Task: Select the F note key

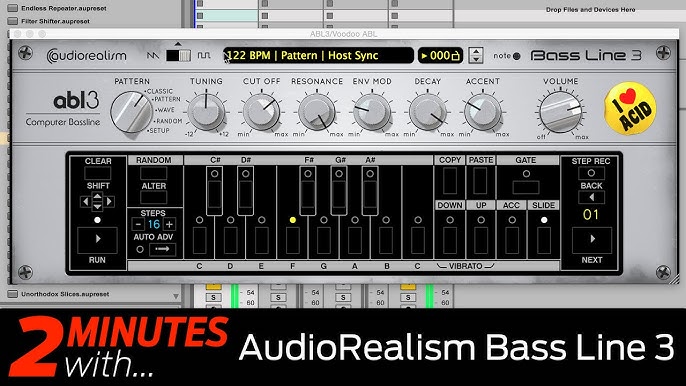Action: pos(293,240)
